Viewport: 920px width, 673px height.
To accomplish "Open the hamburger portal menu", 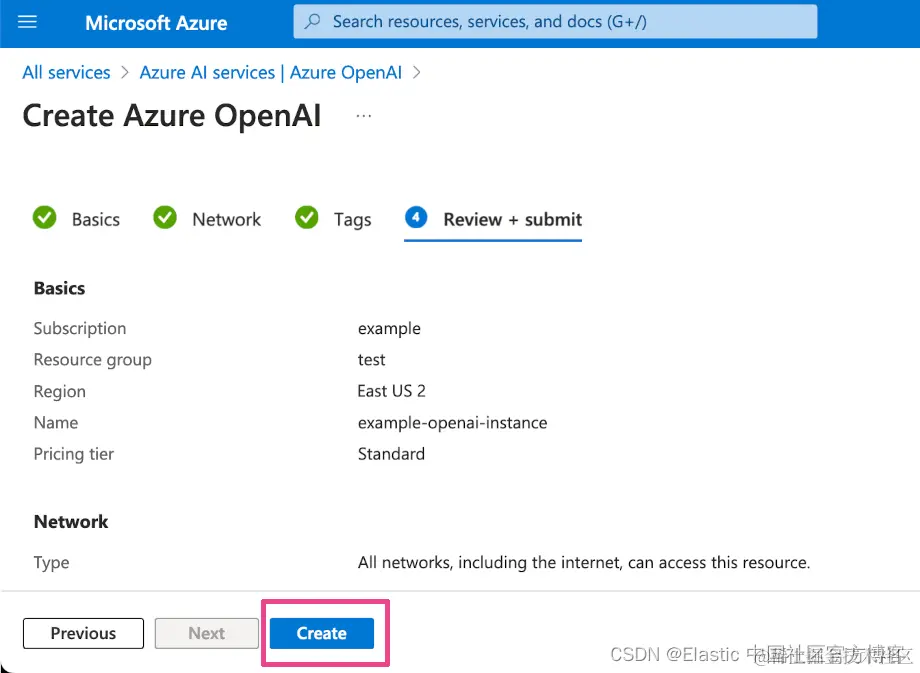I will pos(27,22).
